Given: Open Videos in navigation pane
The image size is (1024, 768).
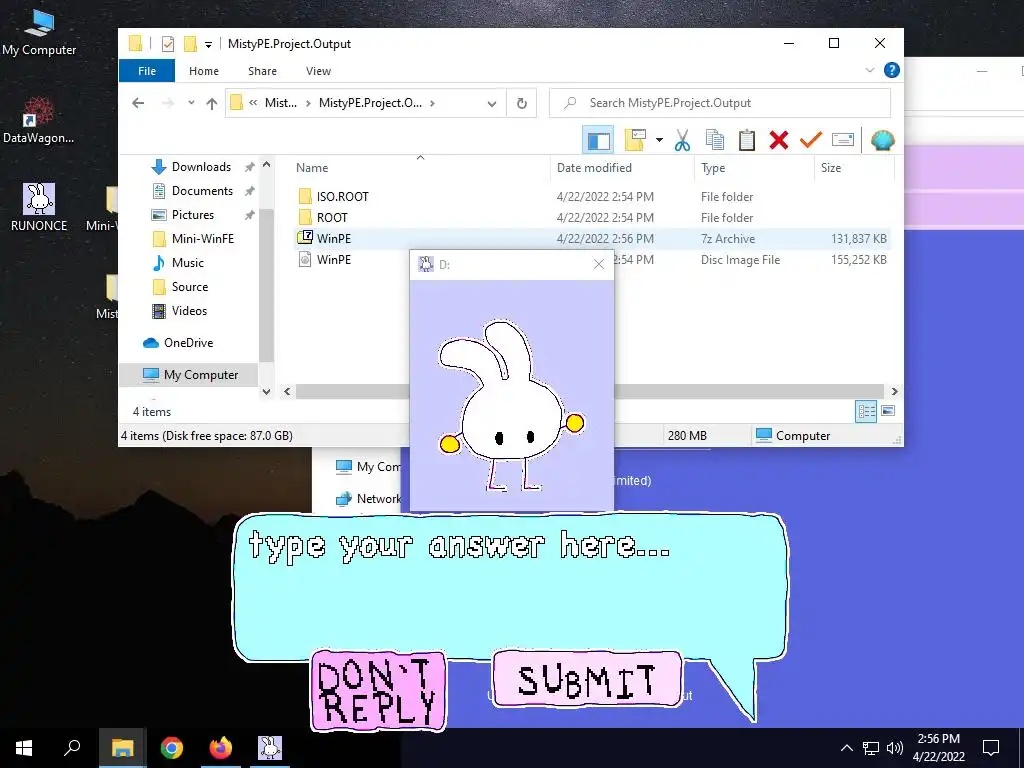Looking at the screenshot, I should point(189,311).
